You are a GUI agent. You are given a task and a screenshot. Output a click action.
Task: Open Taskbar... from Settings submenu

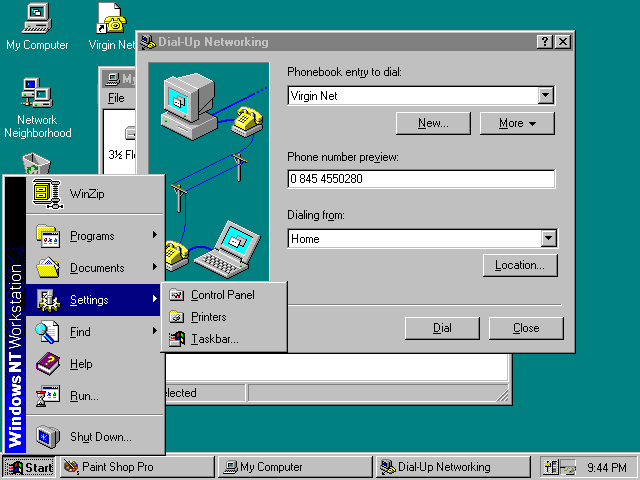tap(224, 339)
